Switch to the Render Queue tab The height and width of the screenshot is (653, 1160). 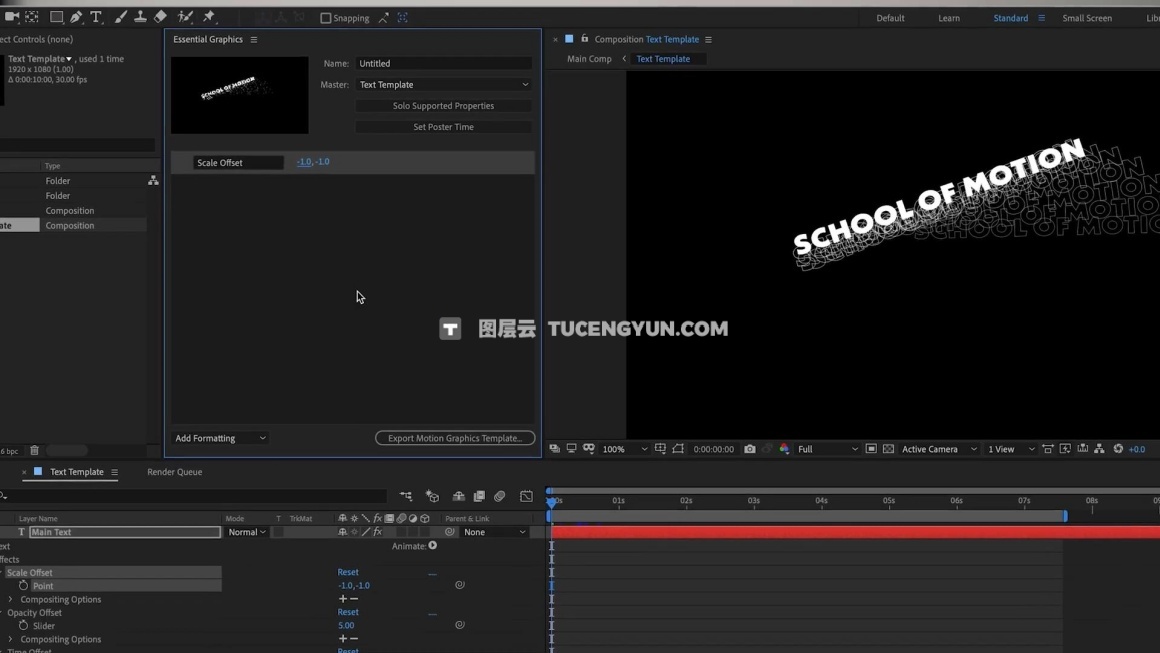(175, 472)
